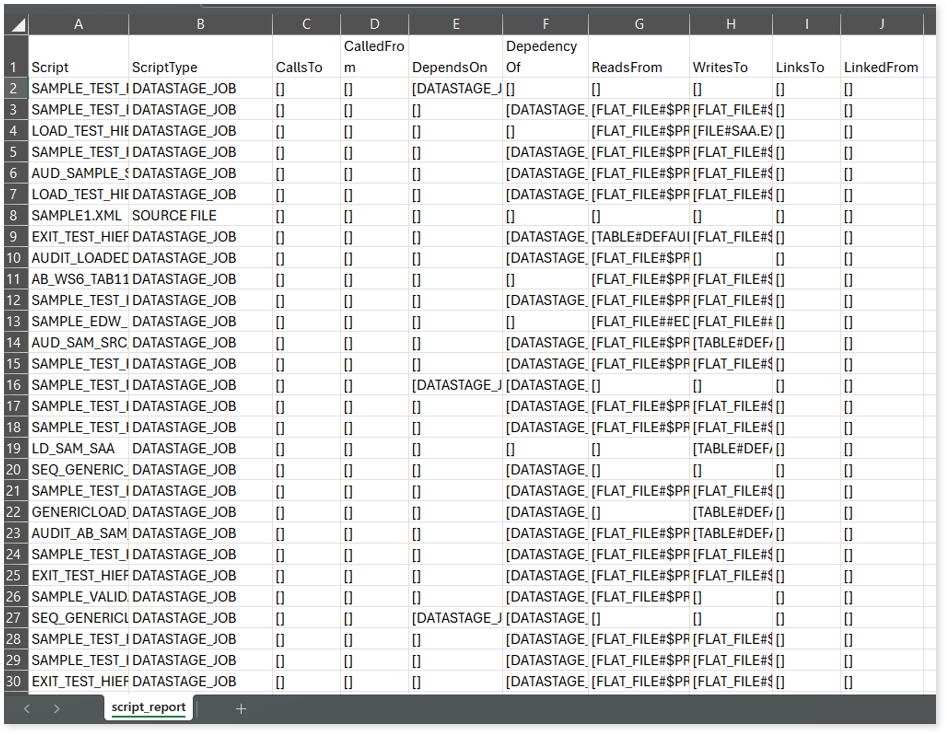Image resolution: width=946 pixels, height=734 pixels.
Task: Select row 19 header
Action: (15, 448)
